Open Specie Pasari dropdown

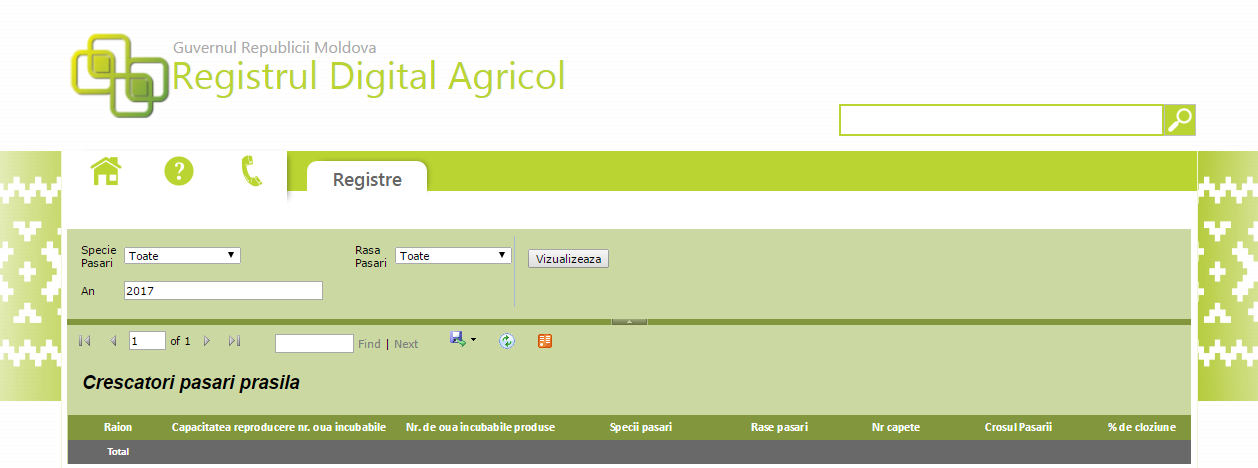182,256
